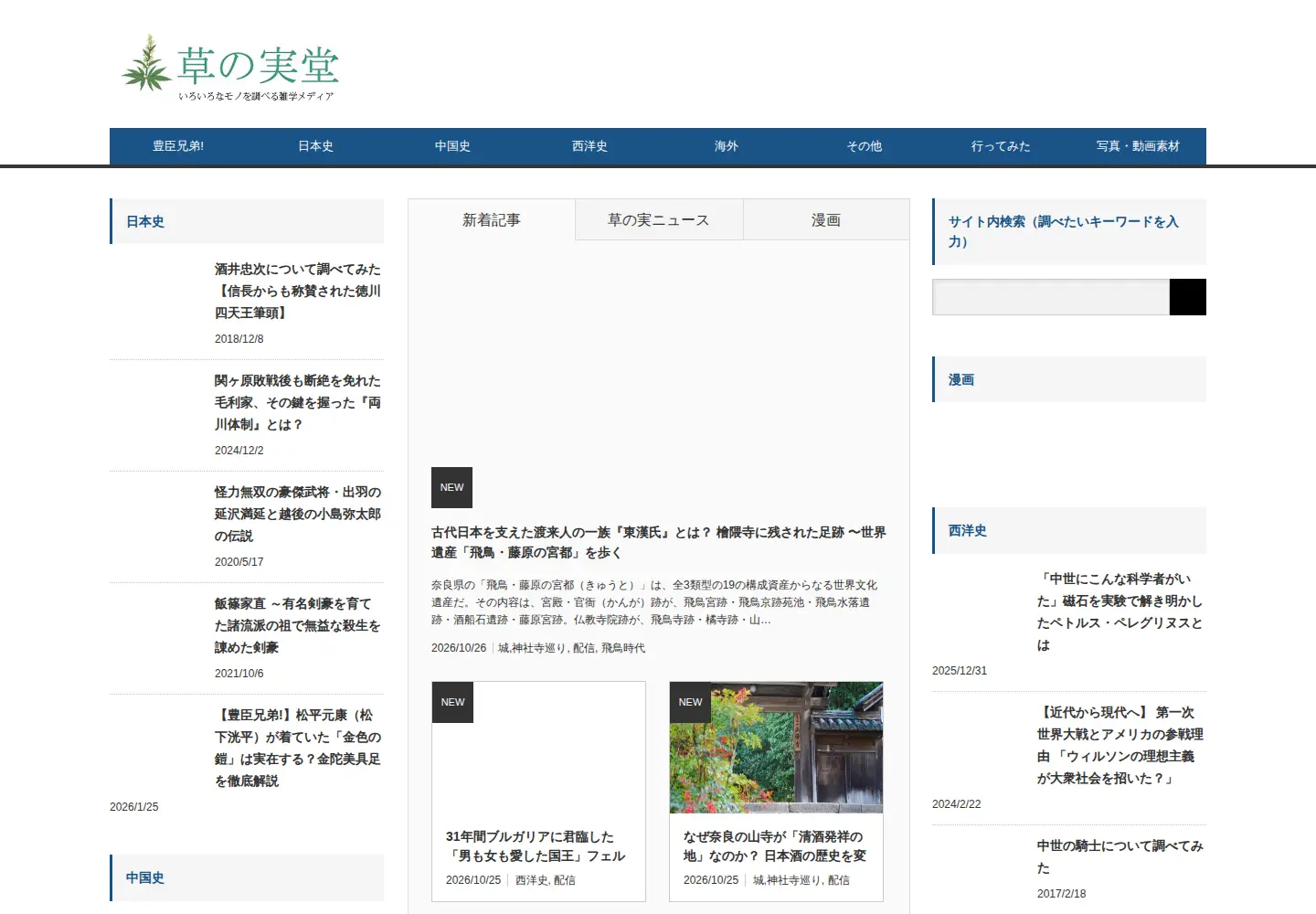
Task: Click the black search submit button
Action: click(x=1188, y=297)
